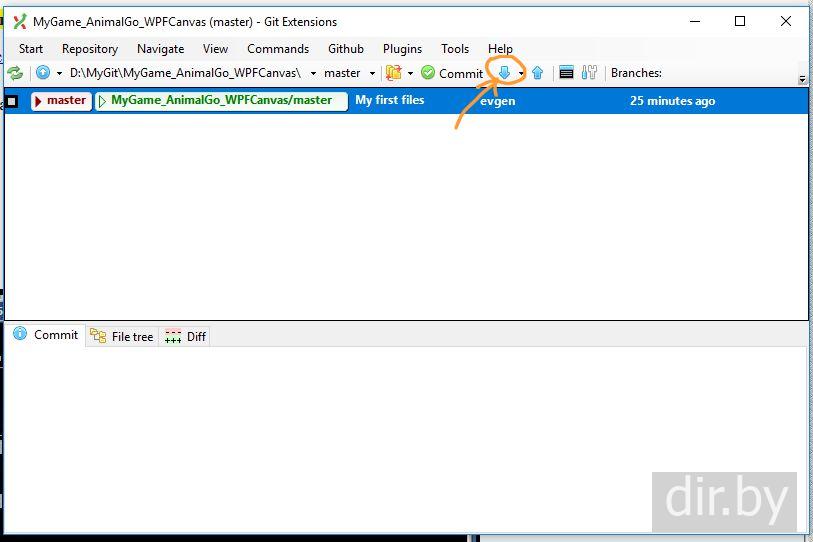
Task: Click the toolbar overflow arrow at right
Action: 802,79
